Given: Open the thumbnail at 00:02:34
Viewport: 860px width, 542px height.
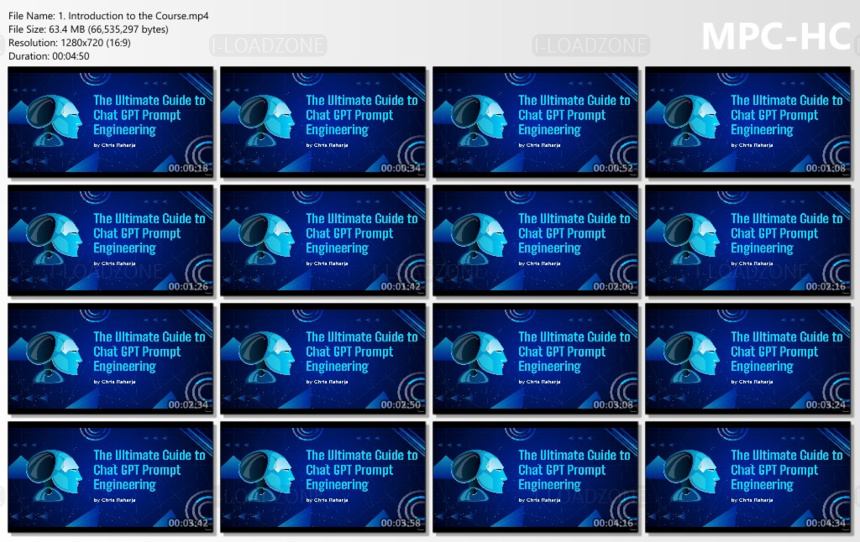Looking at the screenshot, I should point(111,359).
